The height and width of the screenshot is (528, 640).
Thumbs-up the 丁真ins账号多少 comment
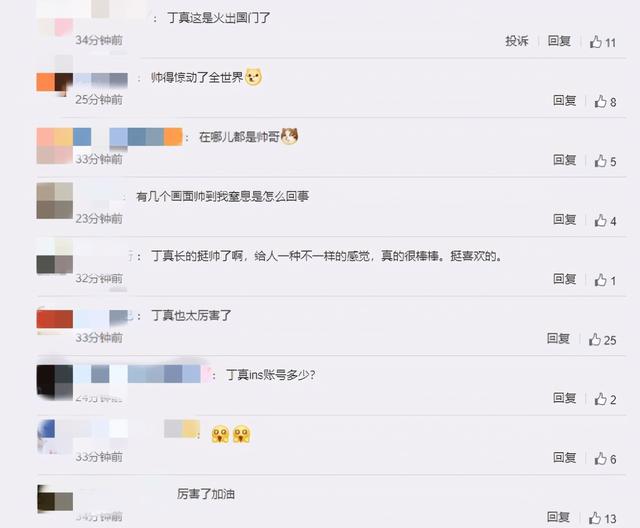click(605, 399)
